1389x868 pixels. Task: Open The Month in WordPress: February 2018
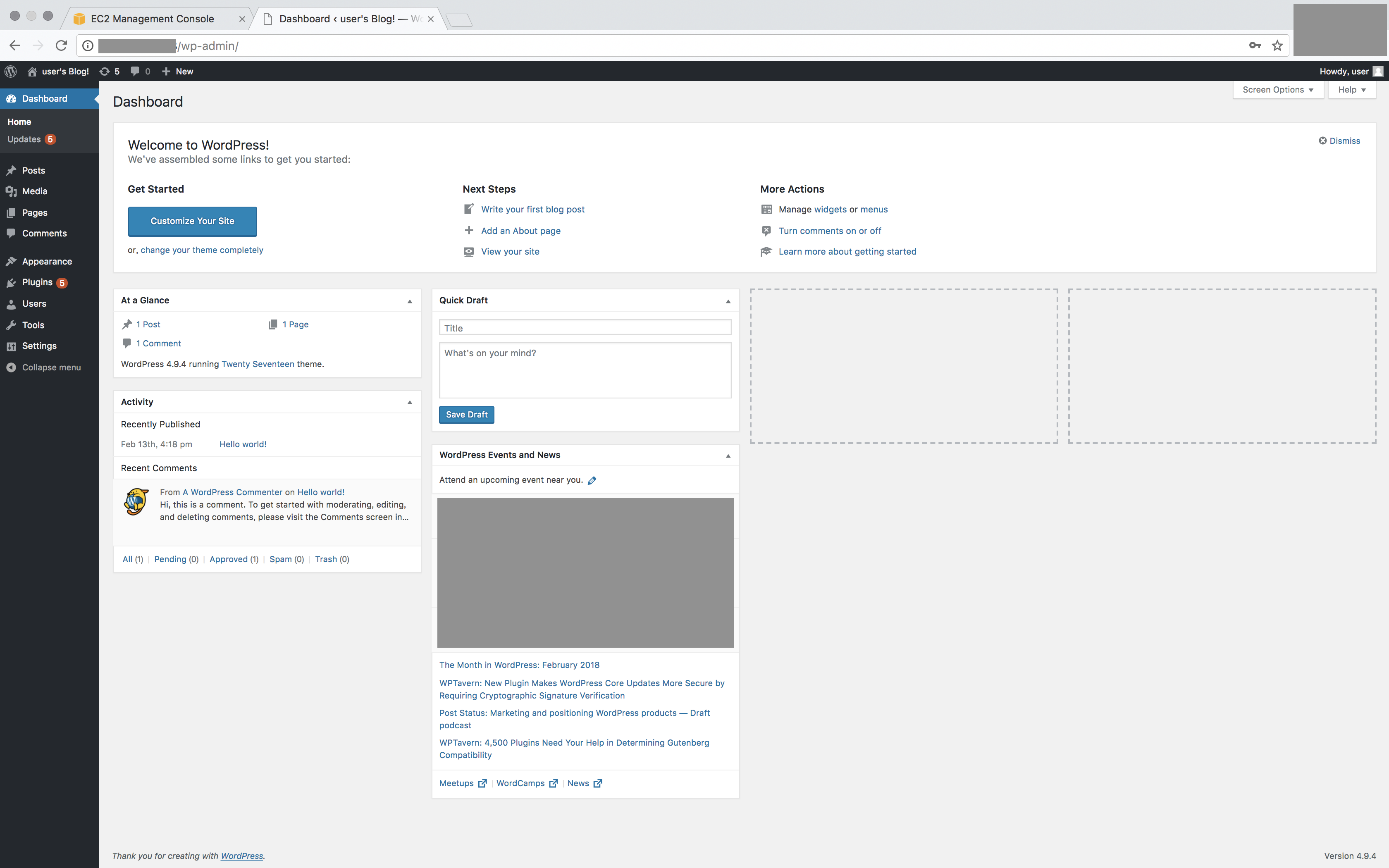pyautogui.click(x=520, y=665)
